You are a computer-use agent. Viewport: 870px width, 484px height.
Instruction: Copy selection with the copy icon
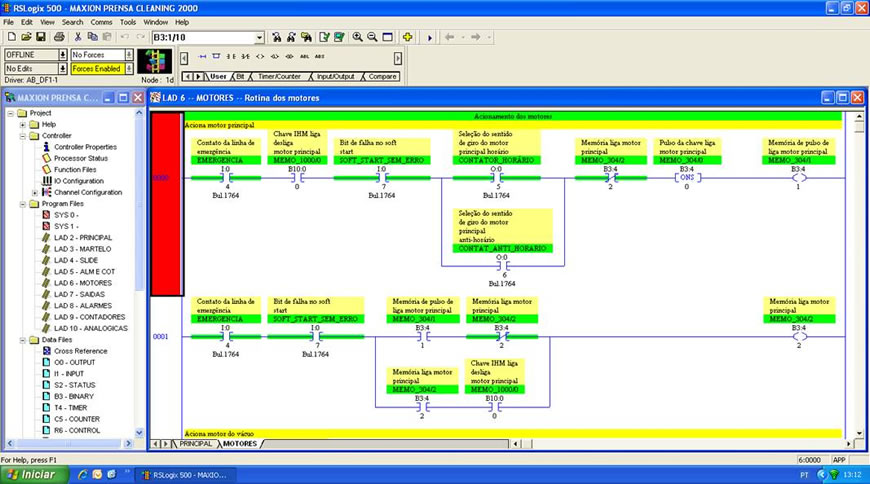click(x=92, y=37)
